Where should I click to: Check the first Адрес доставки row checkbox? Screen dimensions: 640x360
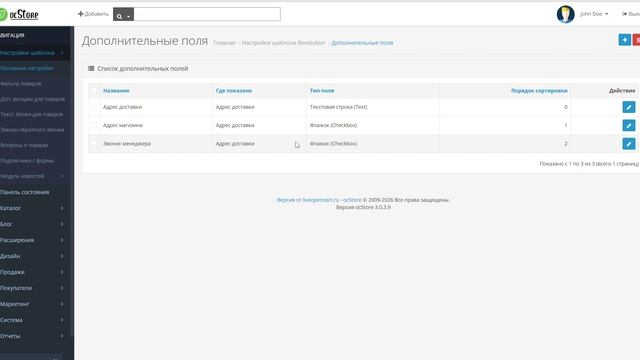pyautogui.click(x=94, y=107)
